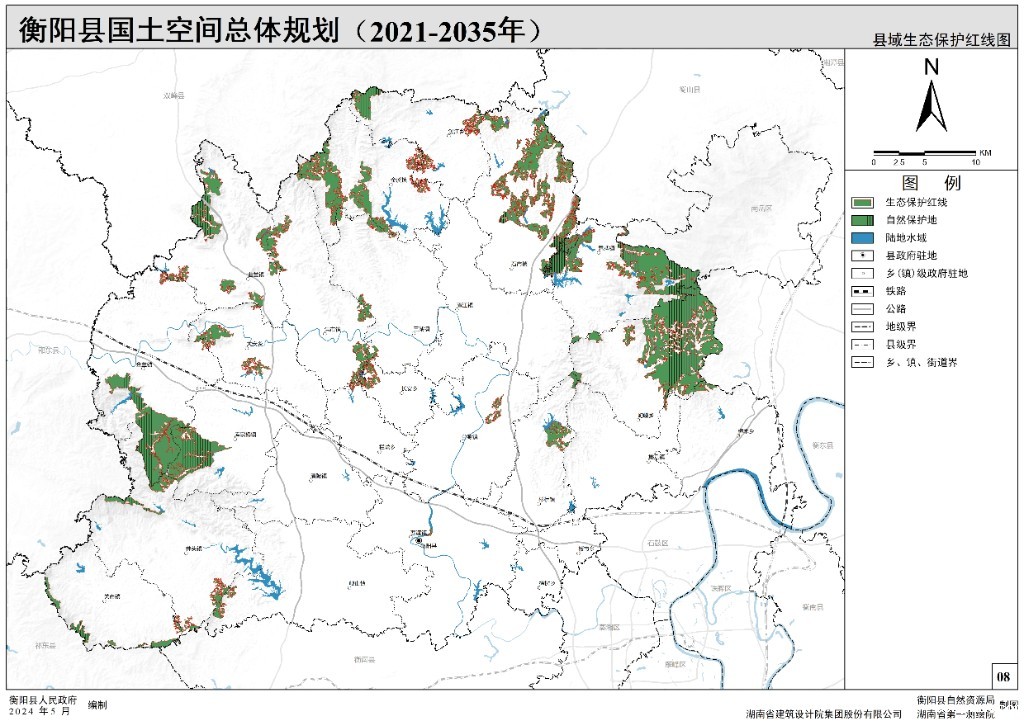
Task: Click the 图例 legend heading
Action: (931, 183)
